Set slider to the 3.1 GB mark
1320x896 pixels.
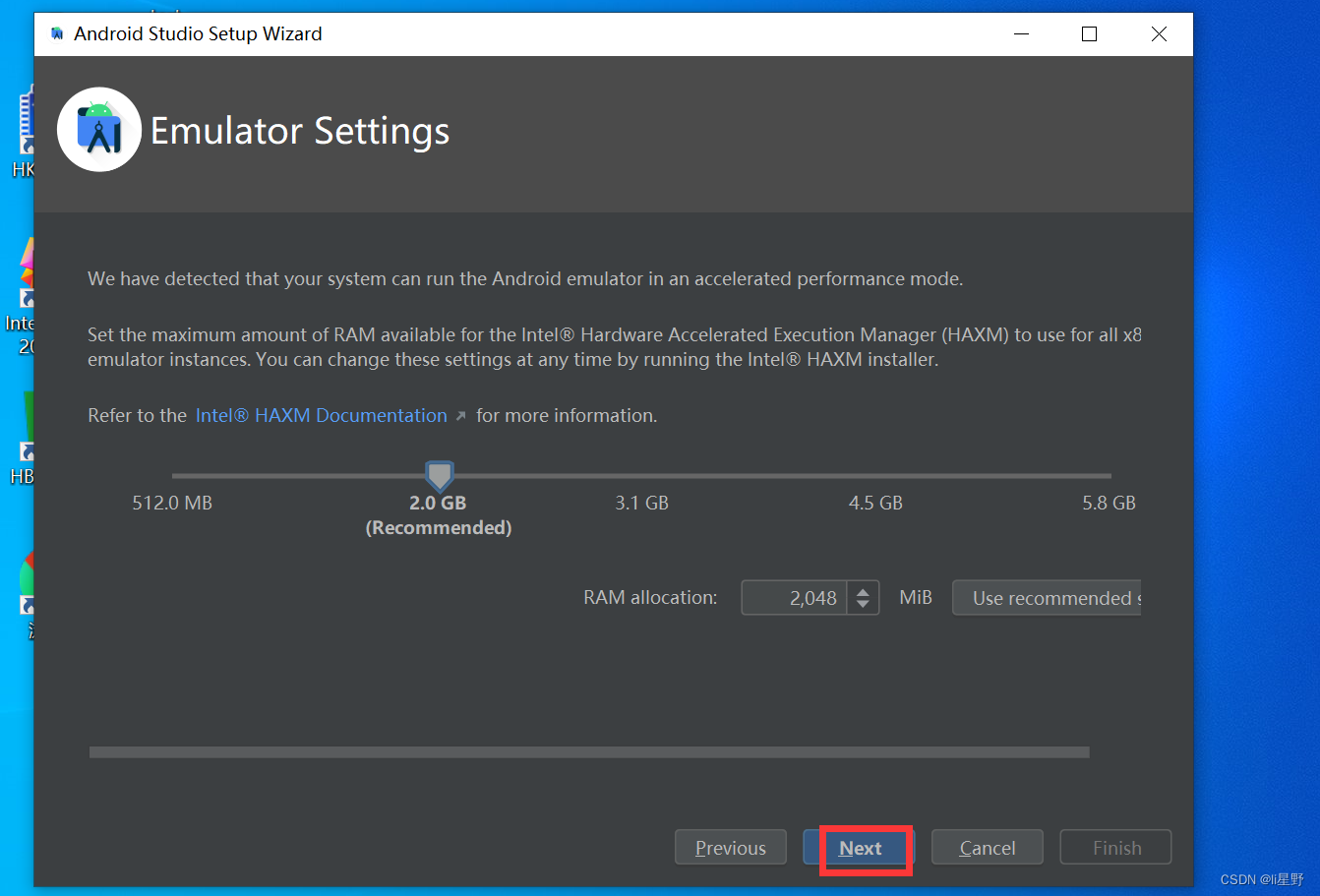(642, 476)
